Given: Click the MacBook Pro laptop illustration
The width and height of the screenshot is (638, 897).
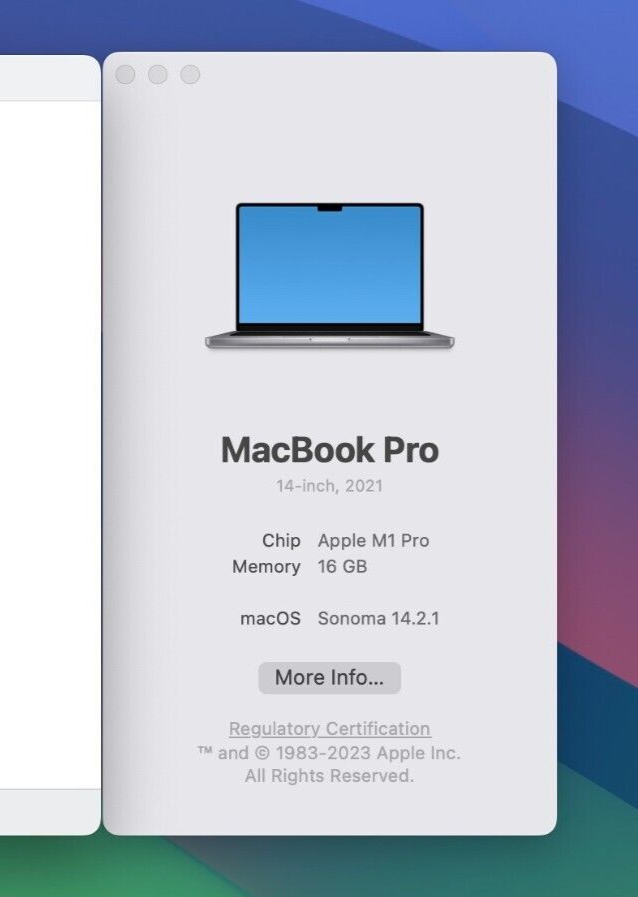Looking at the screenshot, I should coord(330,276).
